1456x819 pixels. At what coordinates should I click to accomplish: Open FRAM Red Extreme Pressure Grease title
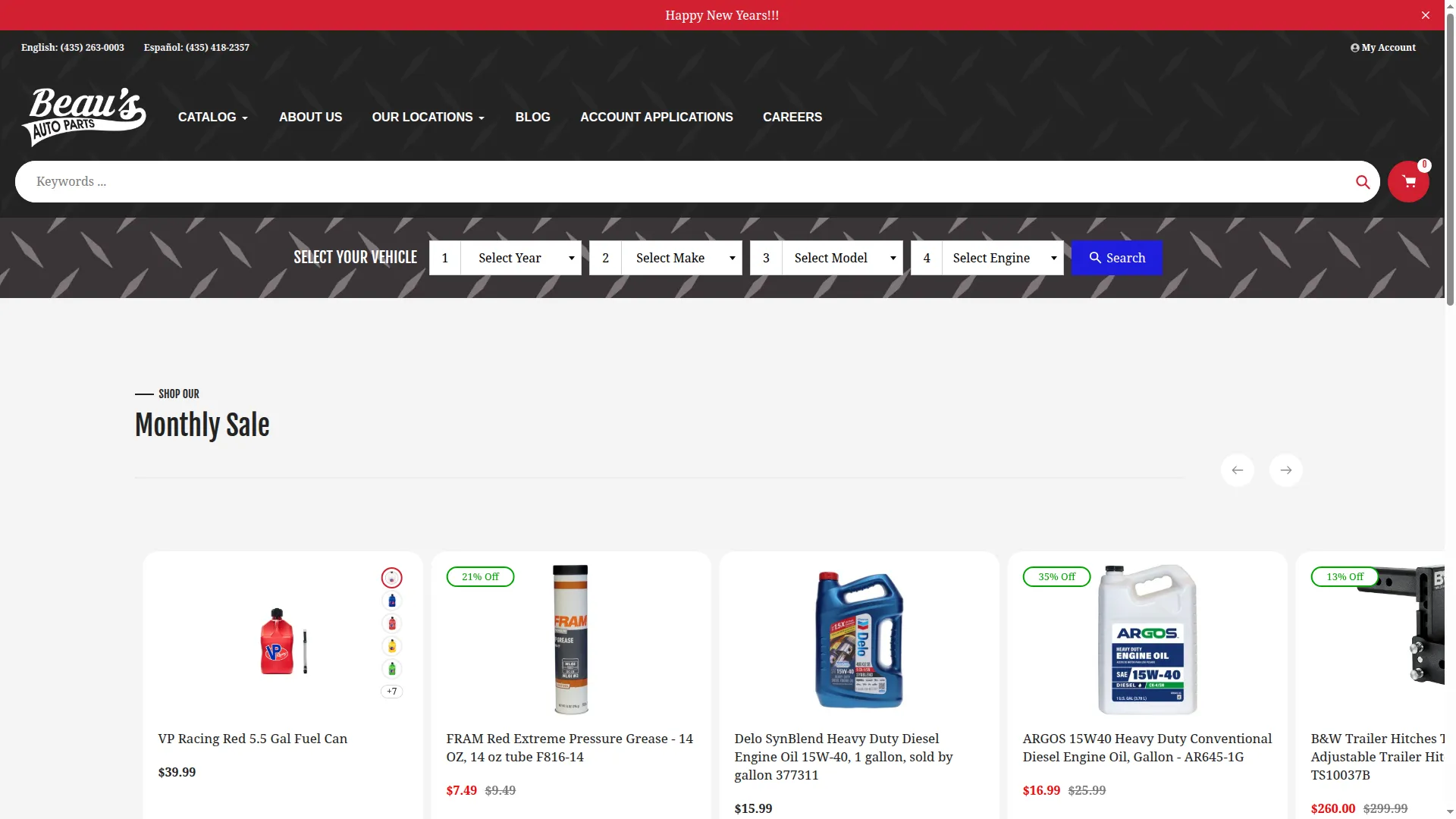(x=570, y=748)
